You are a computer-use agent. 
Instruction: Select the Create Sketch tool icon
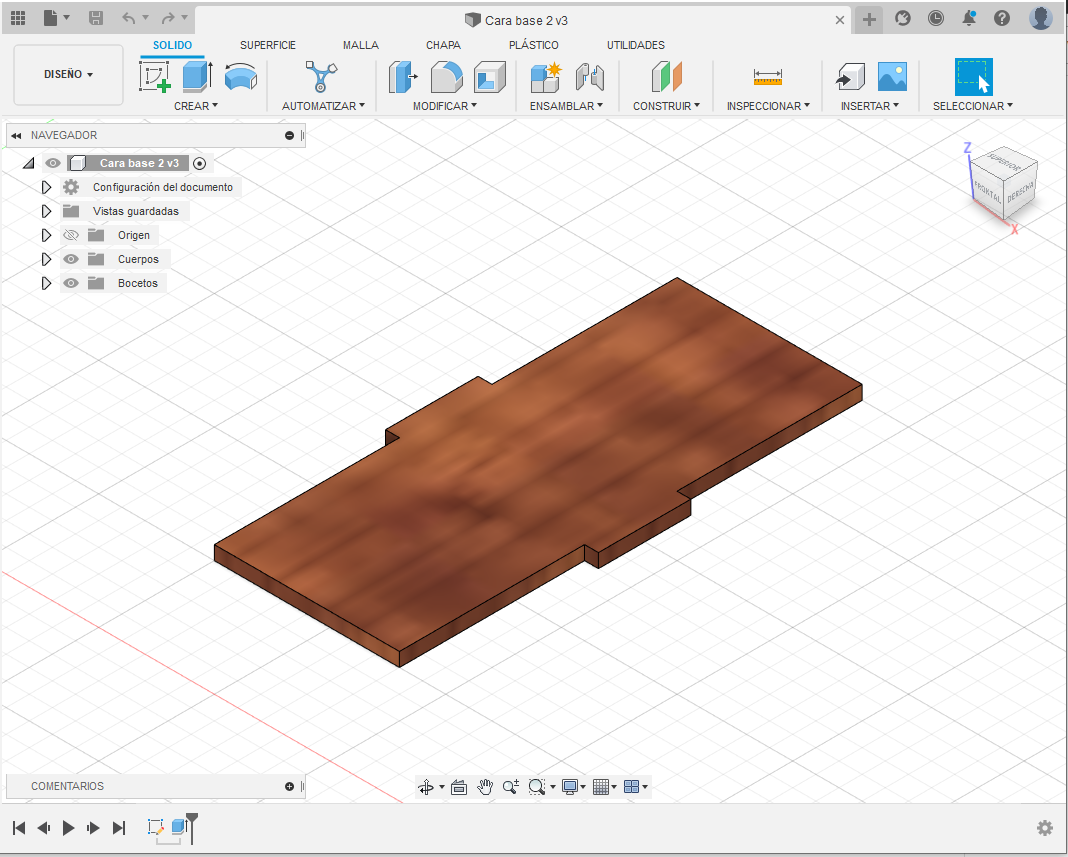[154, 77]
